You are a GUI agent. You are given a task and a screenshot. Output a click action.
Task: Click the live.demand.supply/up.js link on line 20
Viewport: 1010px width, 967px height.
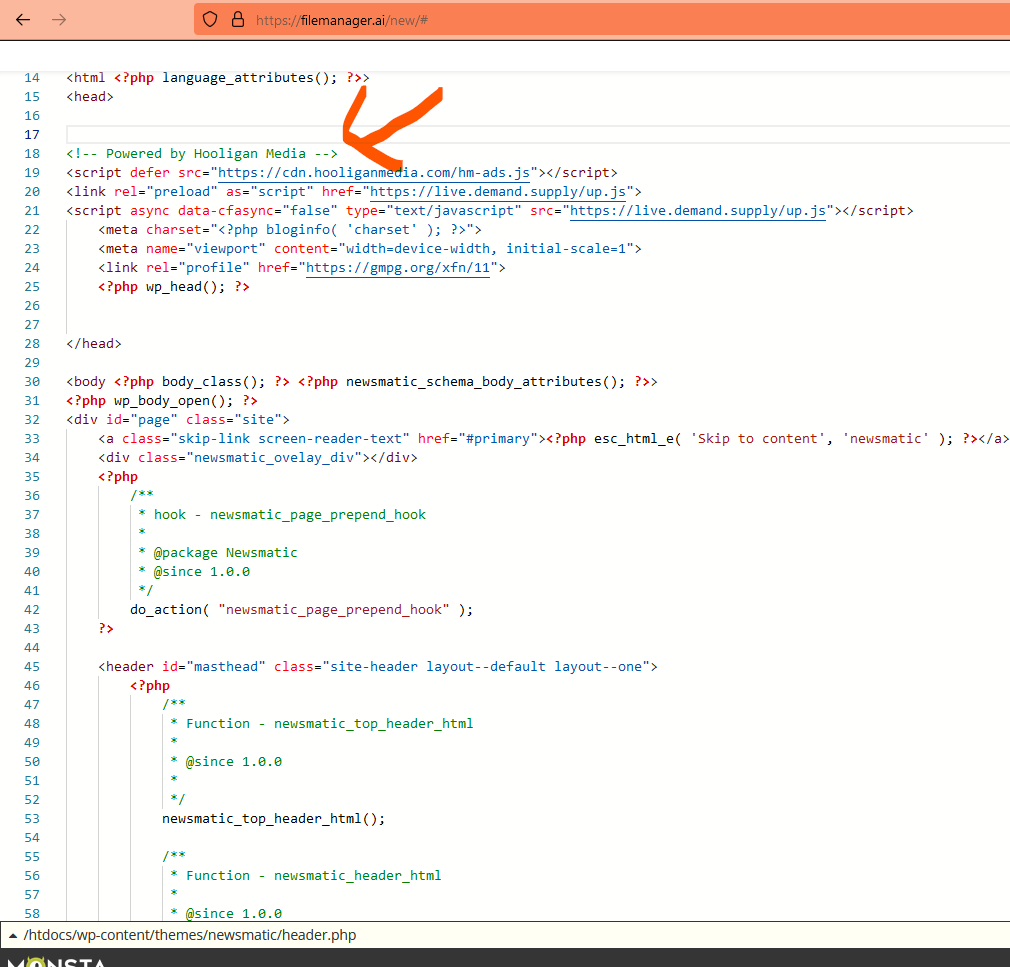[498, 191]
